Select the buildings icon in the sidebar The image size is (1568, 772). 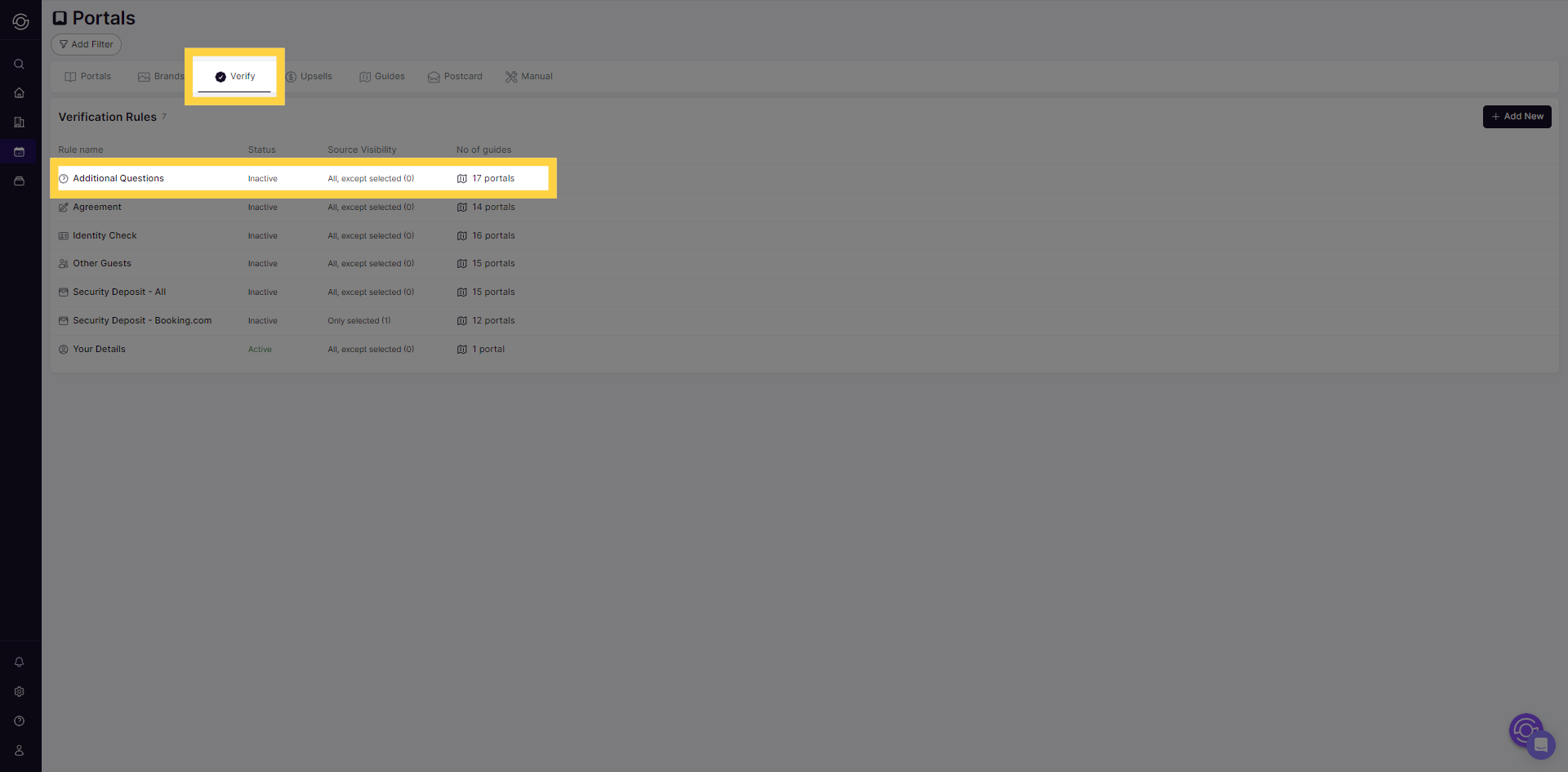click(x=20, y=122)
